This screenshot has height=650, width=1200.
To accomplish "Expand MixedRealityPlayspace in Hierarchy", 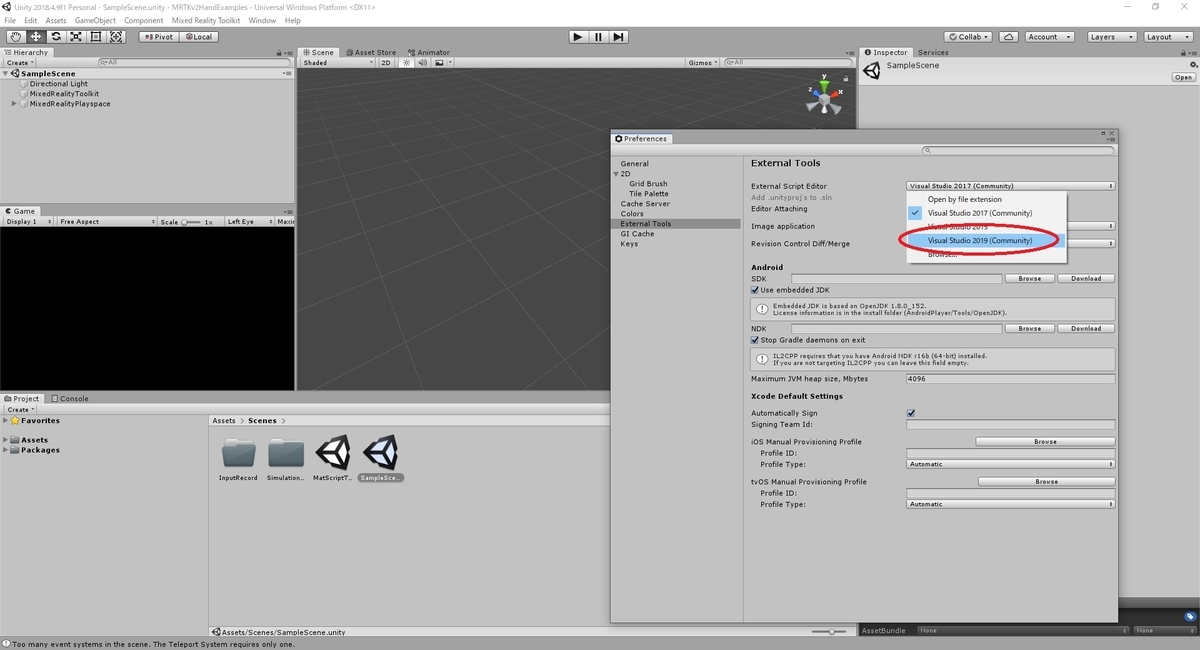I will pos(14,104).
